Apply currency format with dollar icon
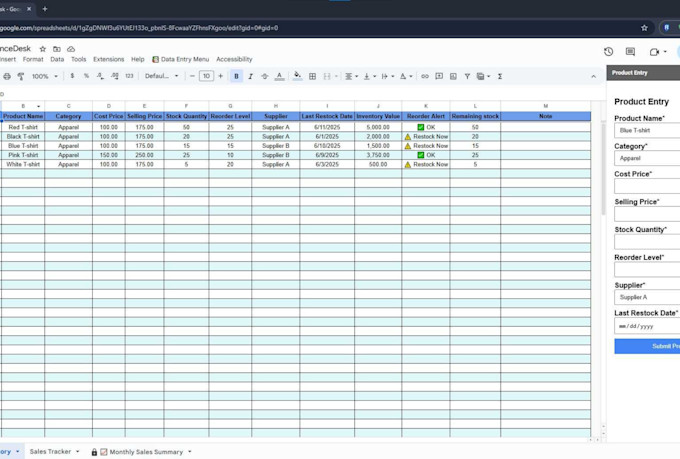 click(72, 76)
